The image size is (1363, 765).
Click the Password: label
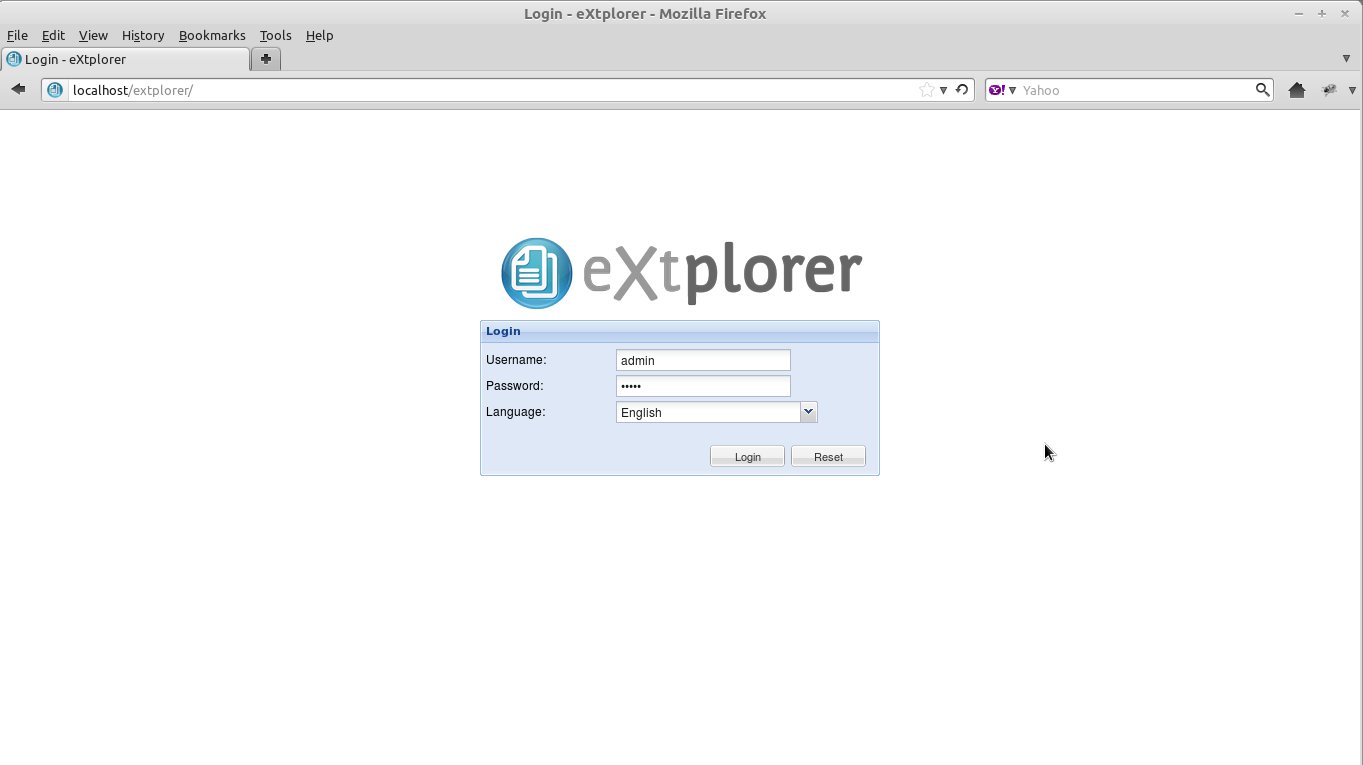(515, 386)
